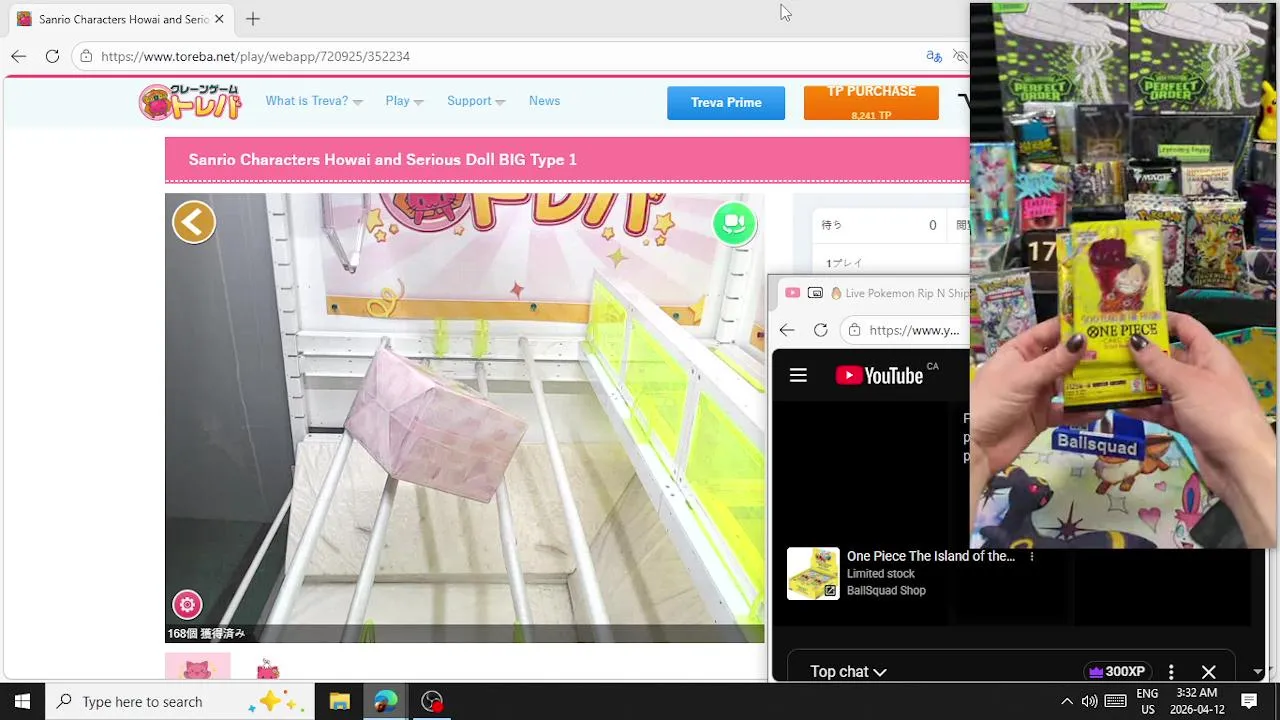Open Microsoft Edge from the taskbar

click(x=385, y=701)
